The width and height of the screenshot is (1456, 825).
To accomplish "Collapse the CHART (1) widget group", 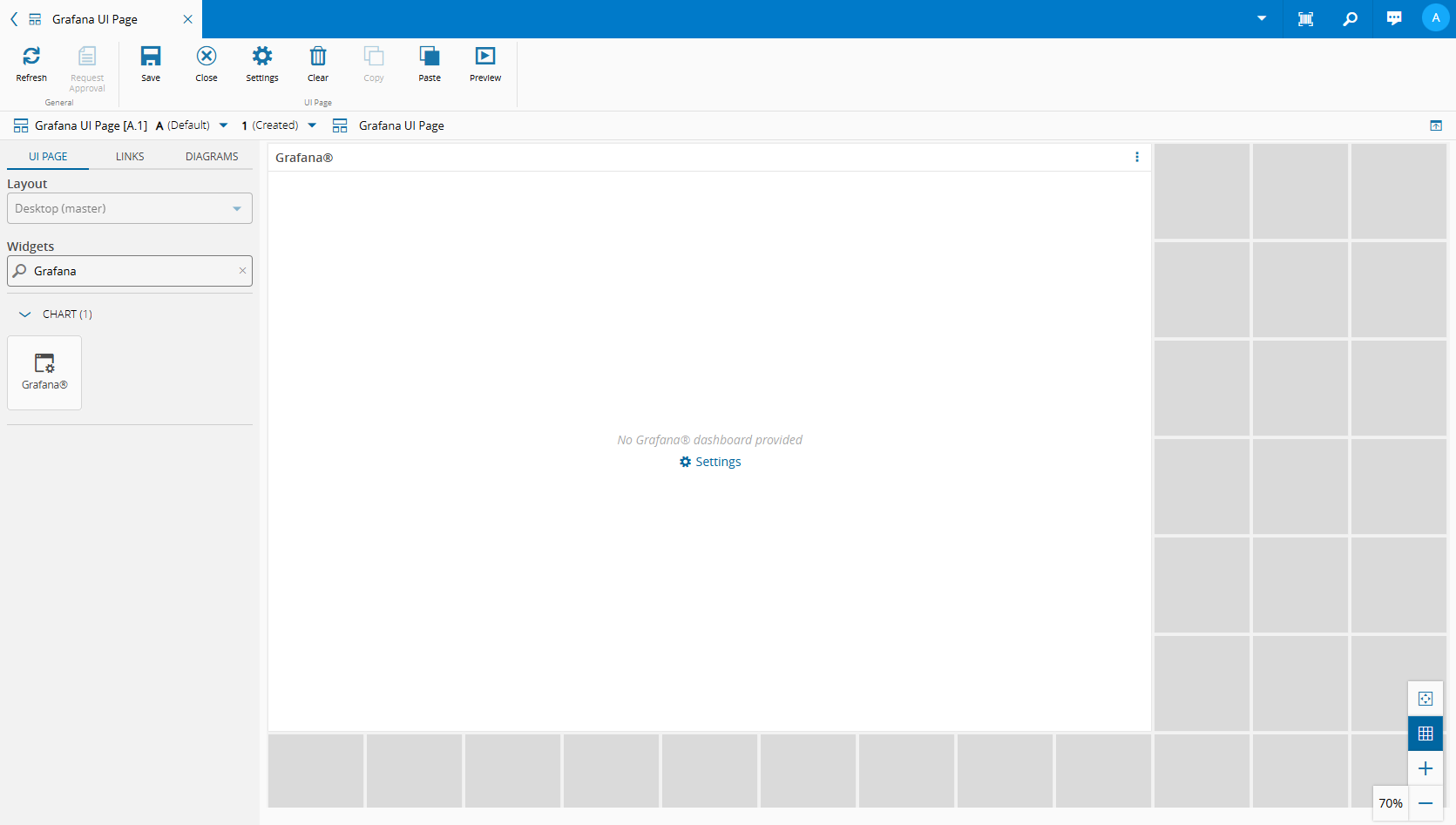I will [x=25, y=314].
